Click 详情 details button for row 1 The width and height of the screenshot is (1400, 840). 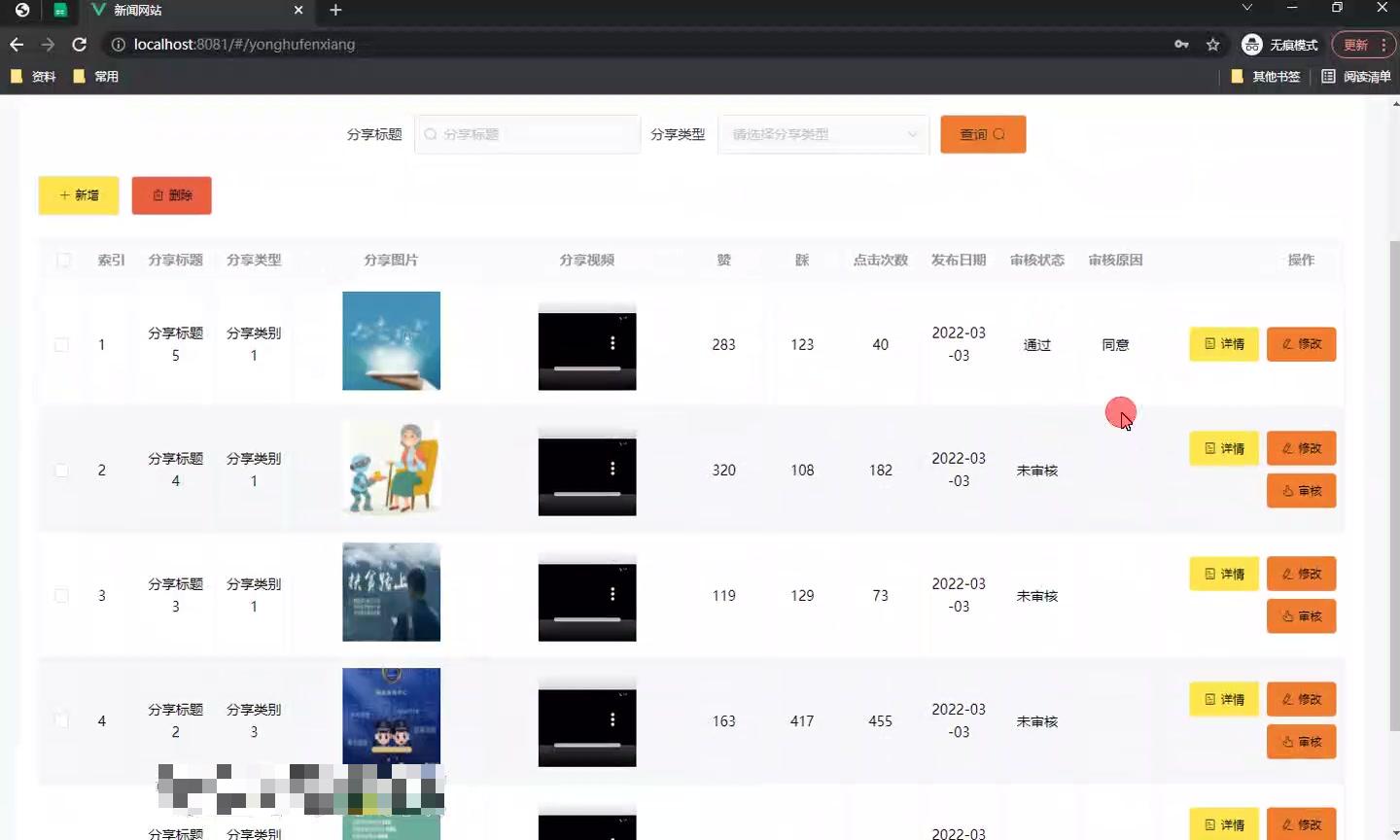[x=1224, y=344]
